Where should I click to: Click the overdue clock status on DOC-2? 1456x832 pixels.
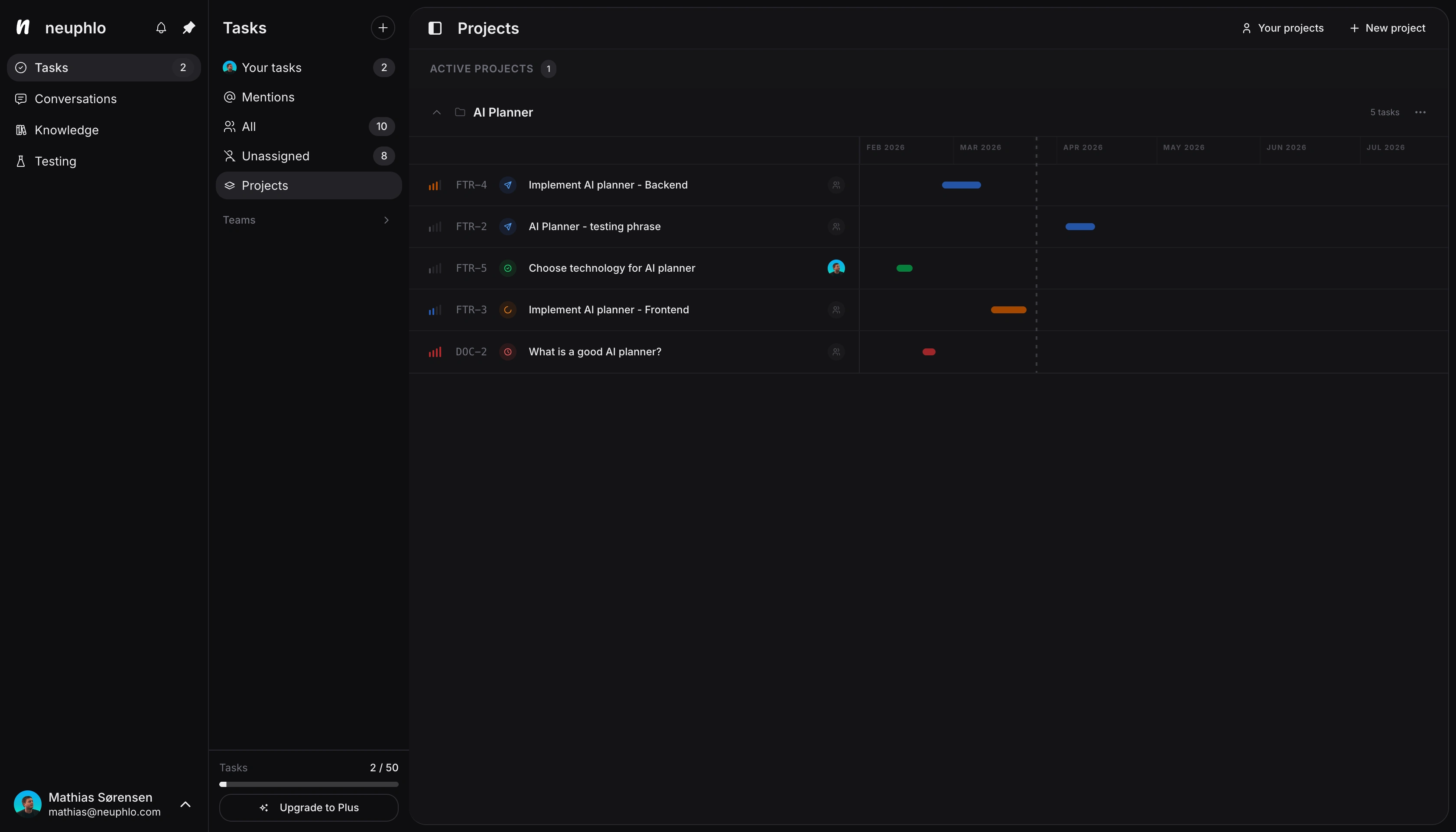tap(508, 352)
